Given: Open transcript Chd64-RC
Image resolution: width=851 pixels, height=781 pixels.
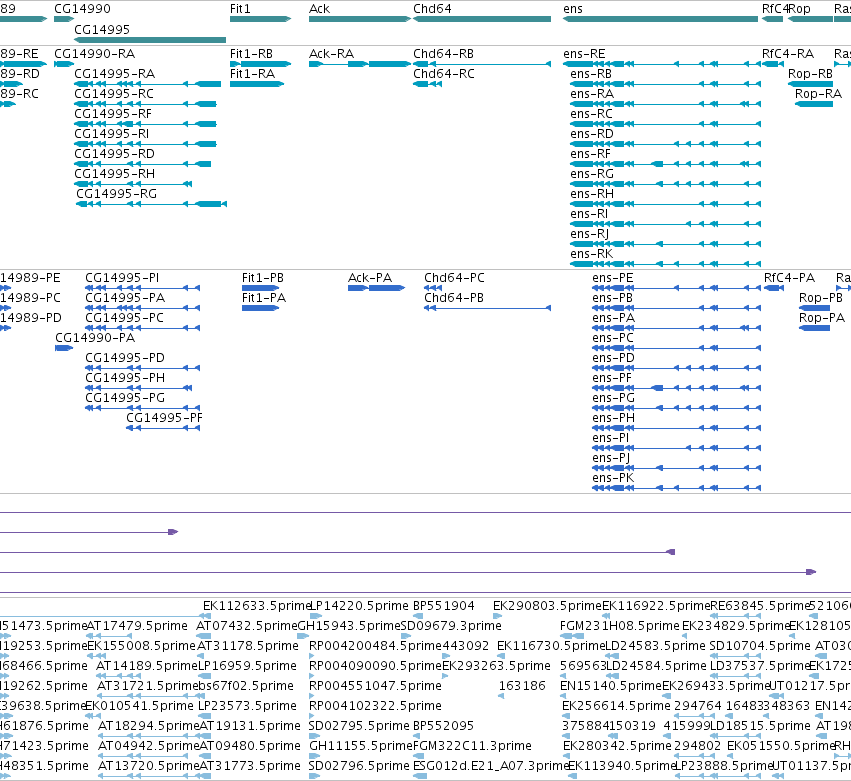Looking at the screenshot, I should 443,74.
